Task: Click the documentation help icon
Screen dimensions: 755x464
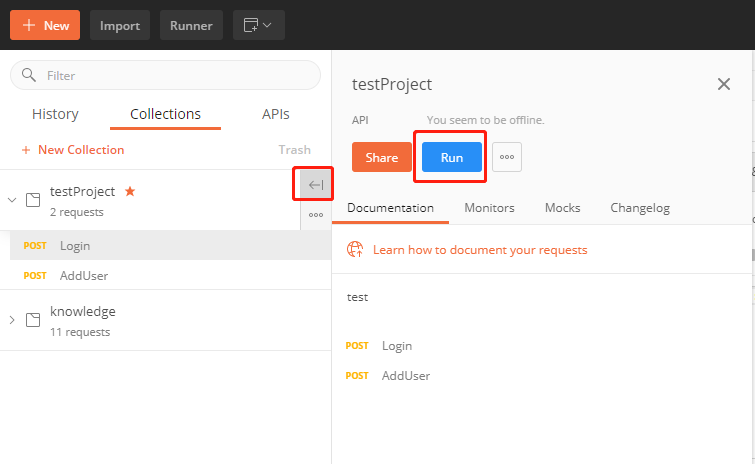Action: [x=354, y=249]
